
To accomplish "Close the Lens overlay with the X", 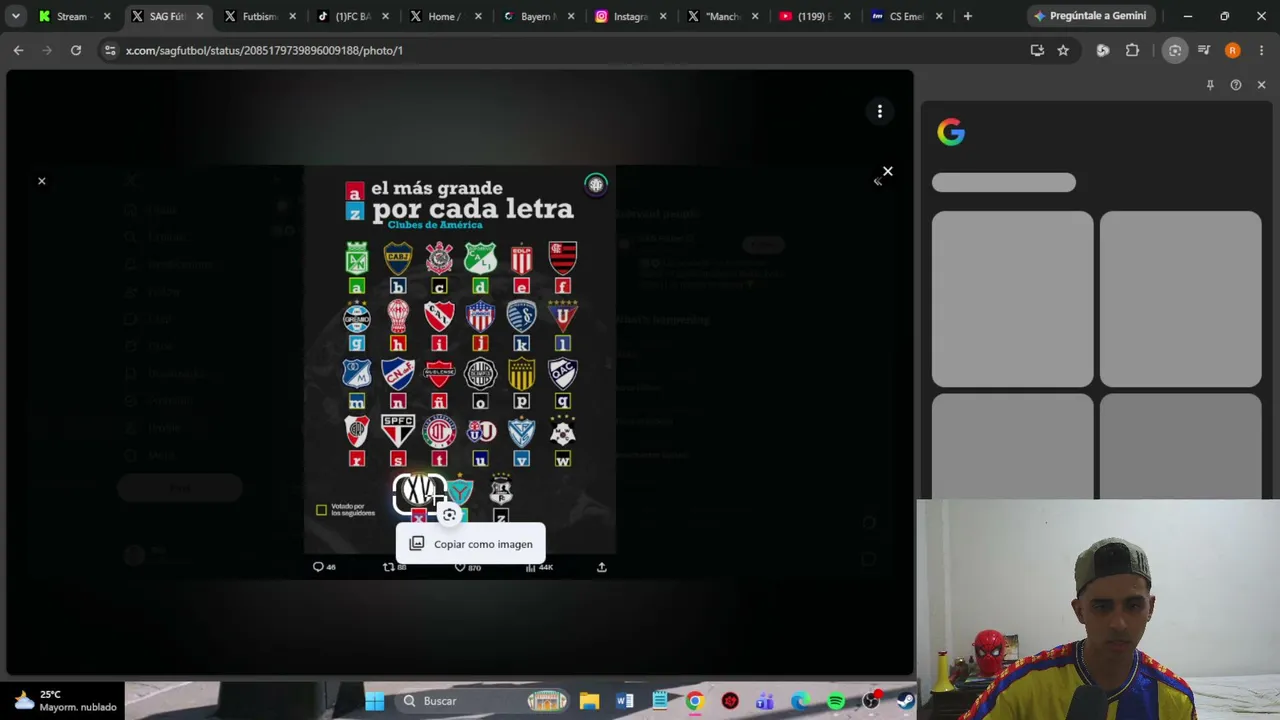I will click(887, 171).
